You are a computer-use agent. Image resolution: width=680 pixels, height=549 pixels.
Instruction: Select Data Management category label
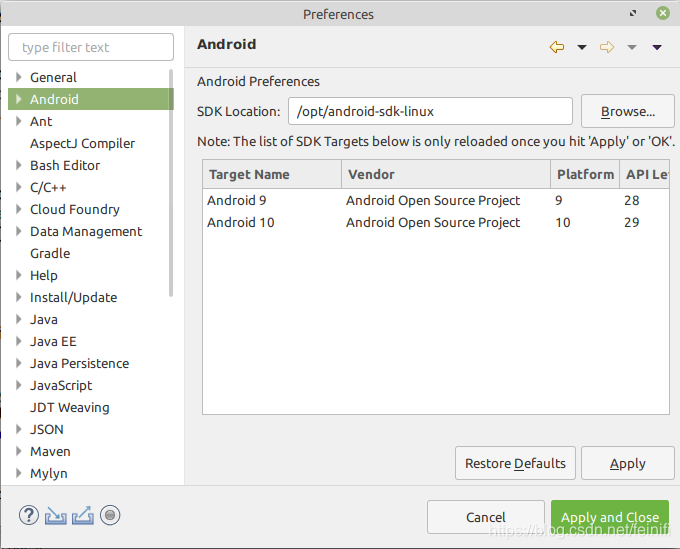coord(86,232)
